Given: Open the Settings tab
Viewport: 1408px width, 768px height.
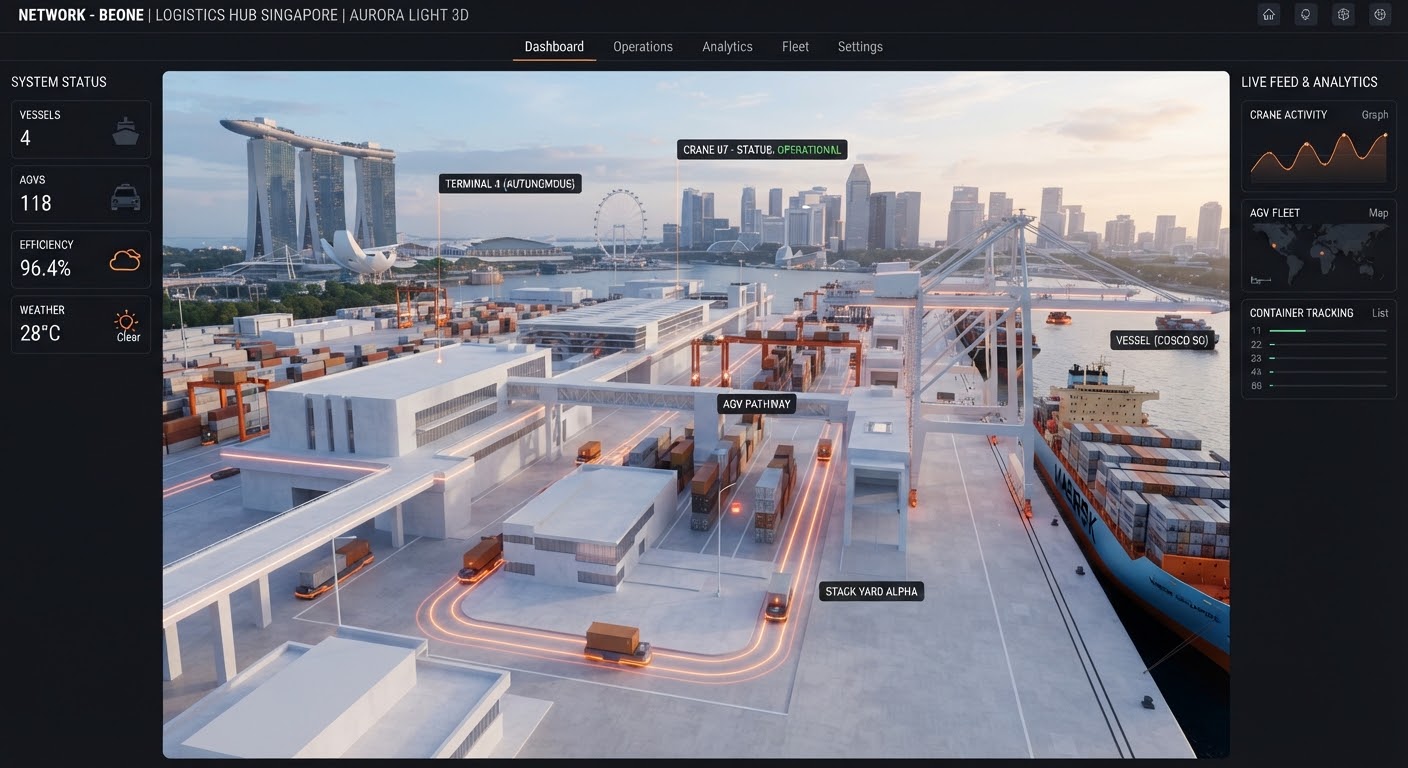Looking at the screenshot, I should pos(860,47).
